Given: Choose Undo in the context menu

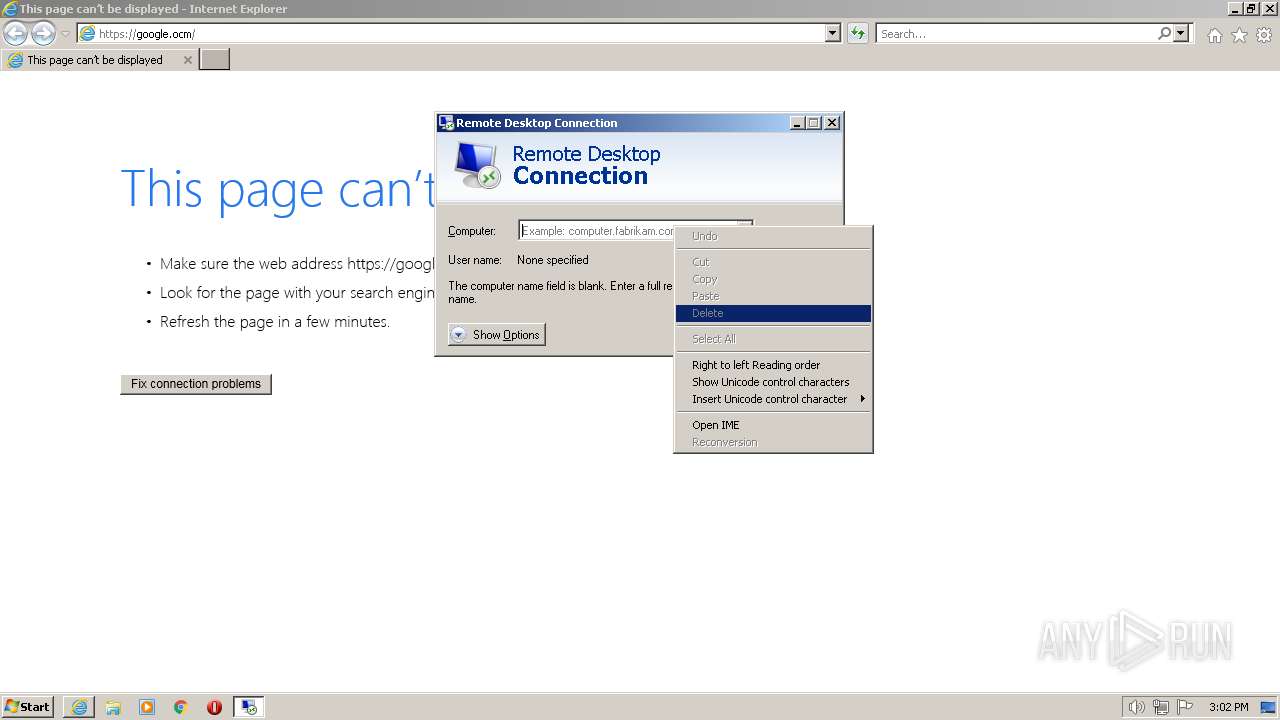Looking at the screenshot, I should pyautogui.click(x=773, y=236).
